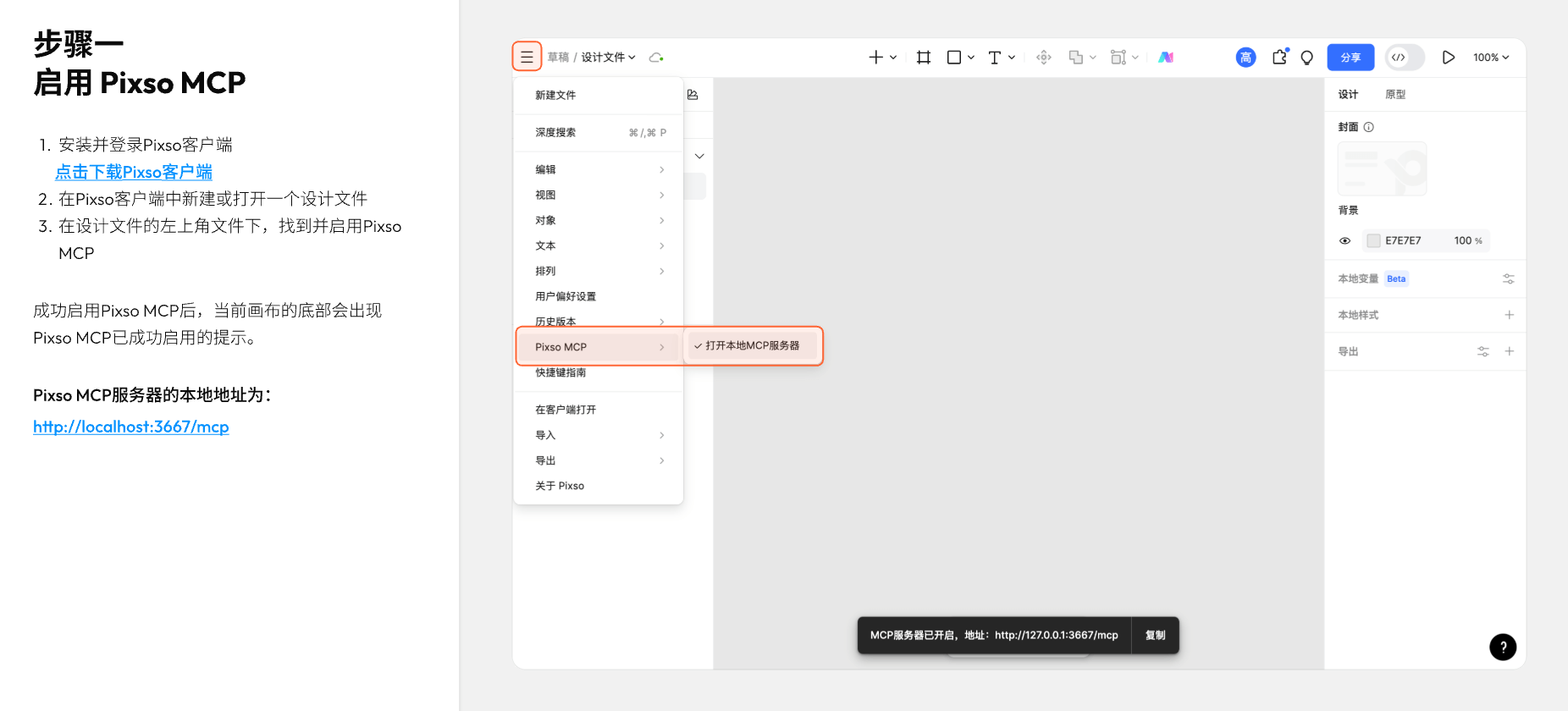
Task: Open the 点击下载Pixso客户端 link
Action: click(x=134, y=172)
